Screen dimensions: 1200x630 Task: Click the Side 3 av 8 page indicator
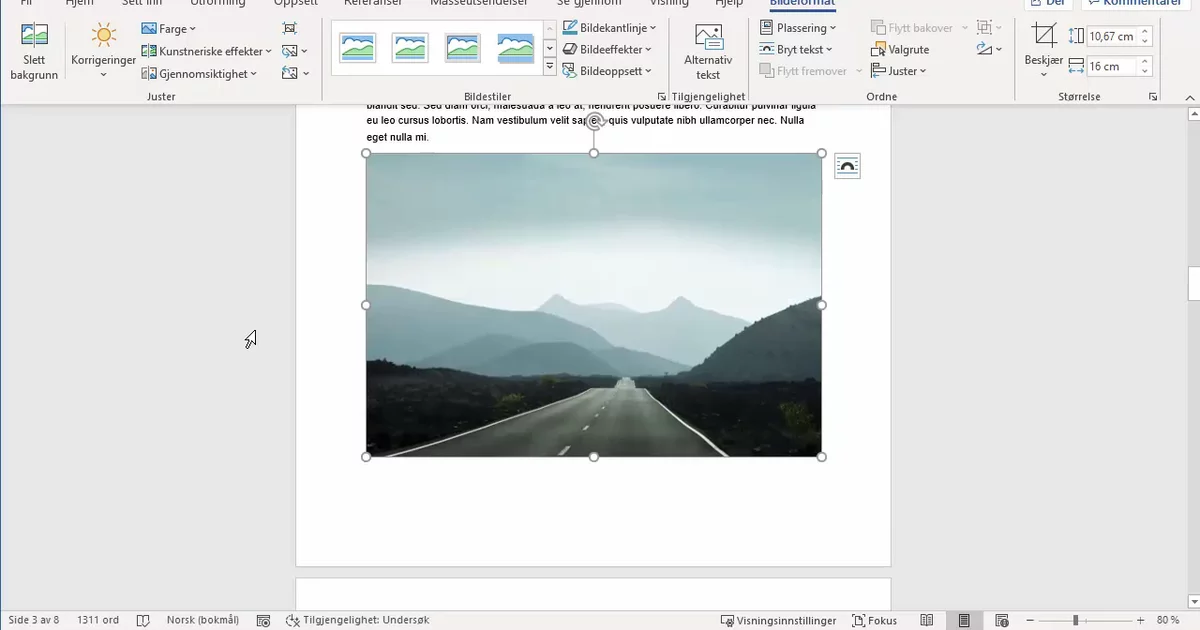pyautogui.click(x=34, y=620)
